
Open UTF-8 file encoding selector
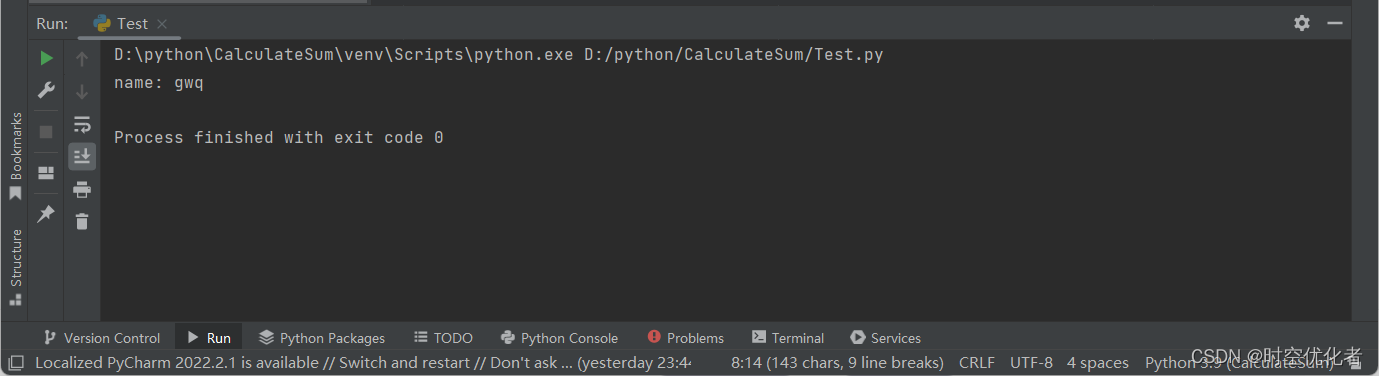[x=1031, y=363]
